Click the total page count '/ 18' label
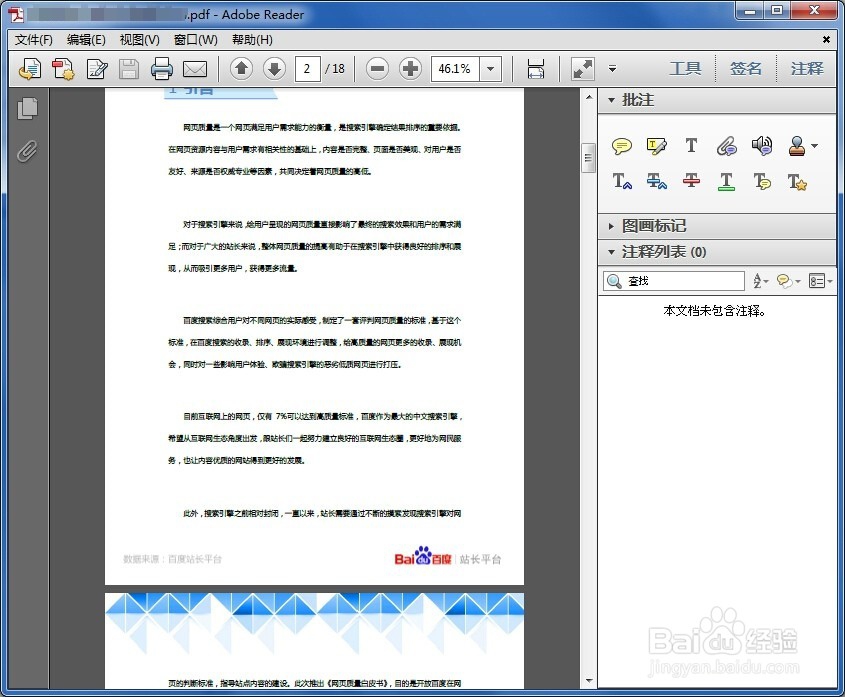The width and height of the screenshot is (845, 697). 335,69
